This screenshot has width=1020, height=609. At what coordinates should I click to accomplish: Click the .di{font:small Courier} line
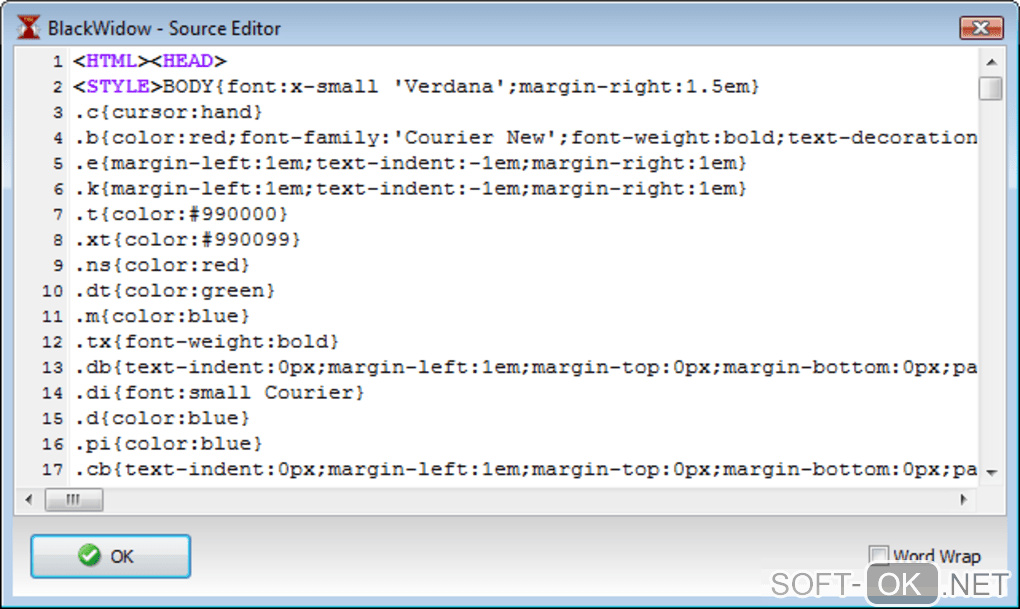pyautogui.click(x=218, y=393)
